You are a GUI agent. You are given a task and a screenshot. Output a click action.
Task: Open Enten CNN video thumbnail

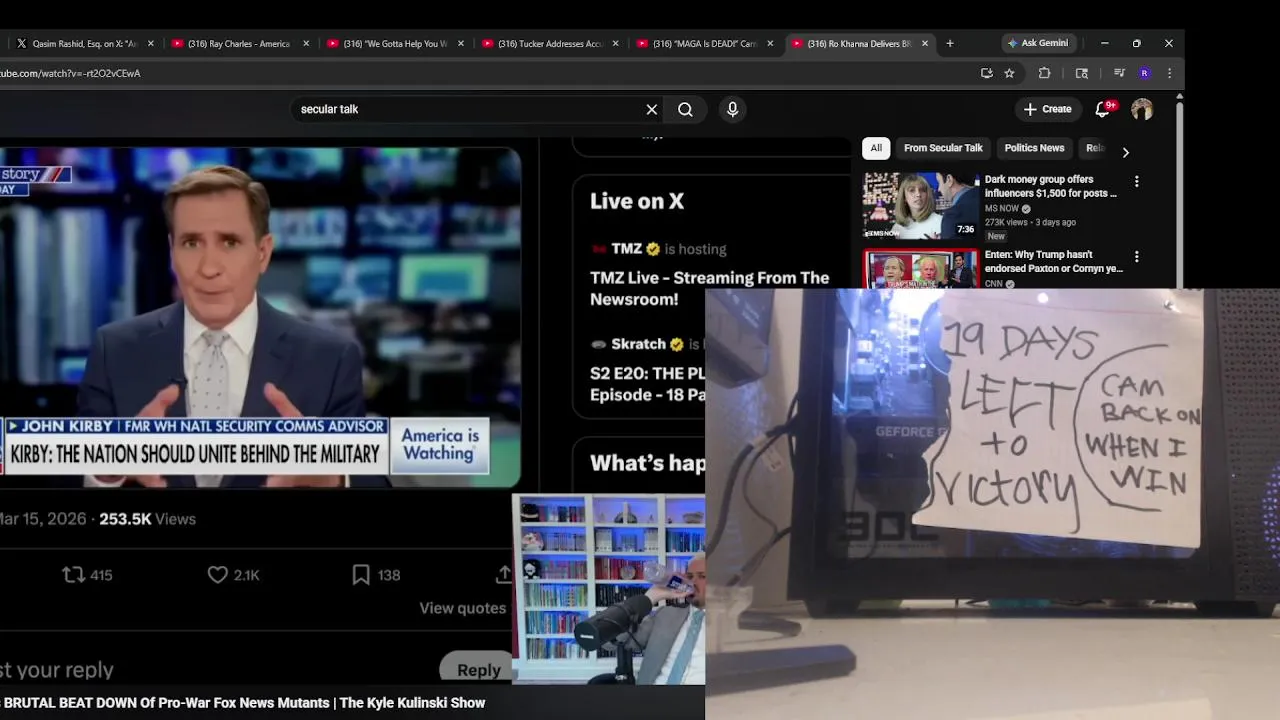coord(921,269)
